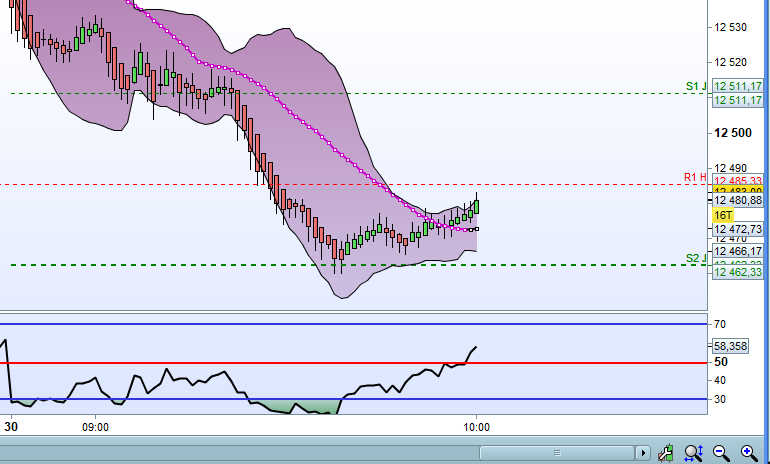Click the RSI 70 level axis label
This screenshot has width=770, height=464.
[720, 324]
